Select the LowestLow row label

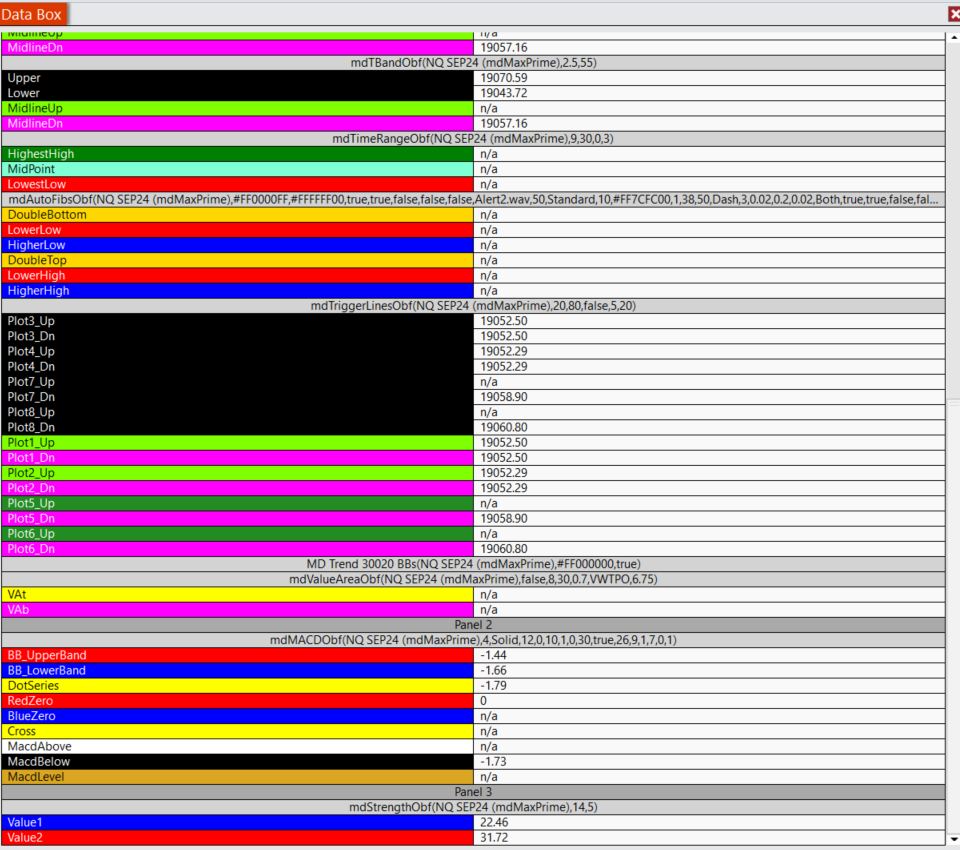click(238, 184)
